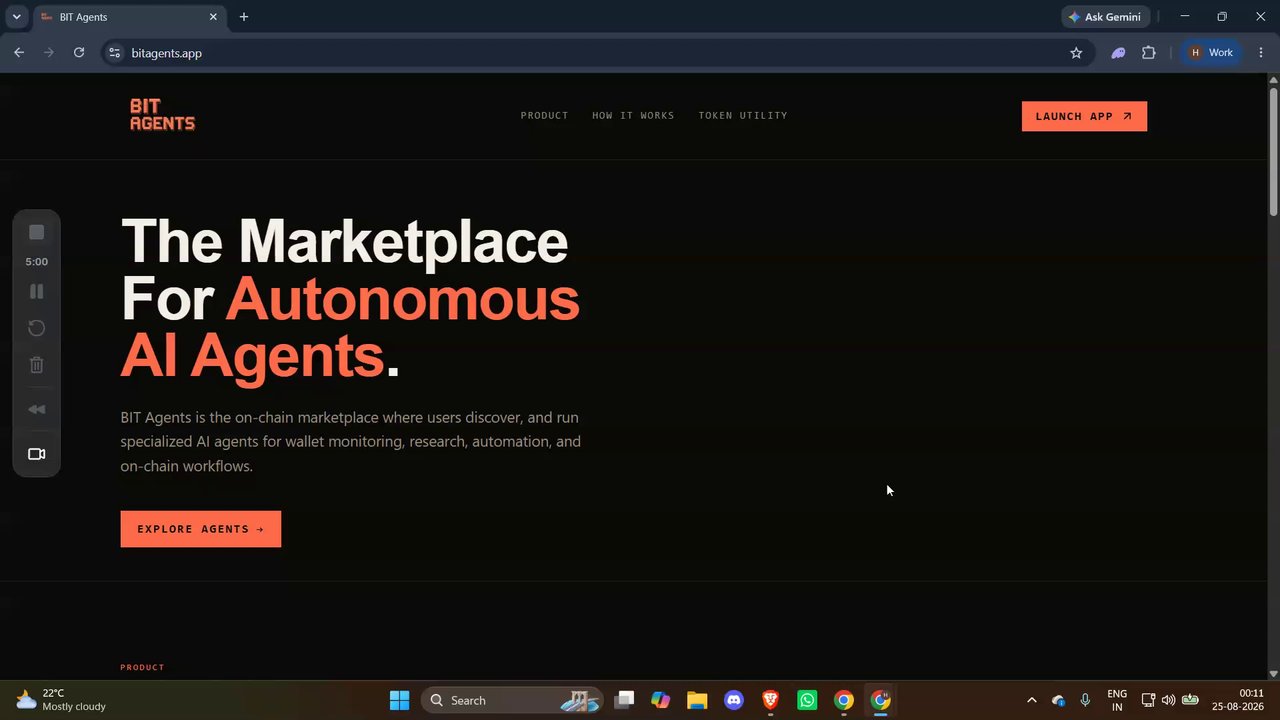
Task: Open the Chrome three-dot menu
Action: [x=1260, y=53]
